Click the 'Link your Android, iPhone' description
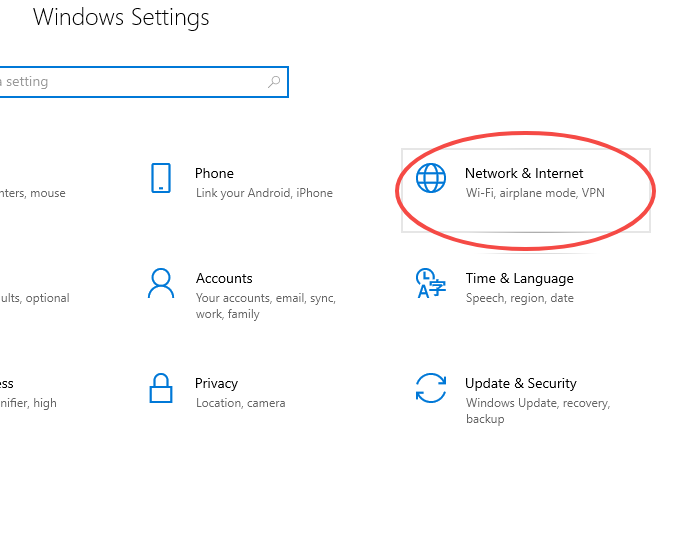 264,193
